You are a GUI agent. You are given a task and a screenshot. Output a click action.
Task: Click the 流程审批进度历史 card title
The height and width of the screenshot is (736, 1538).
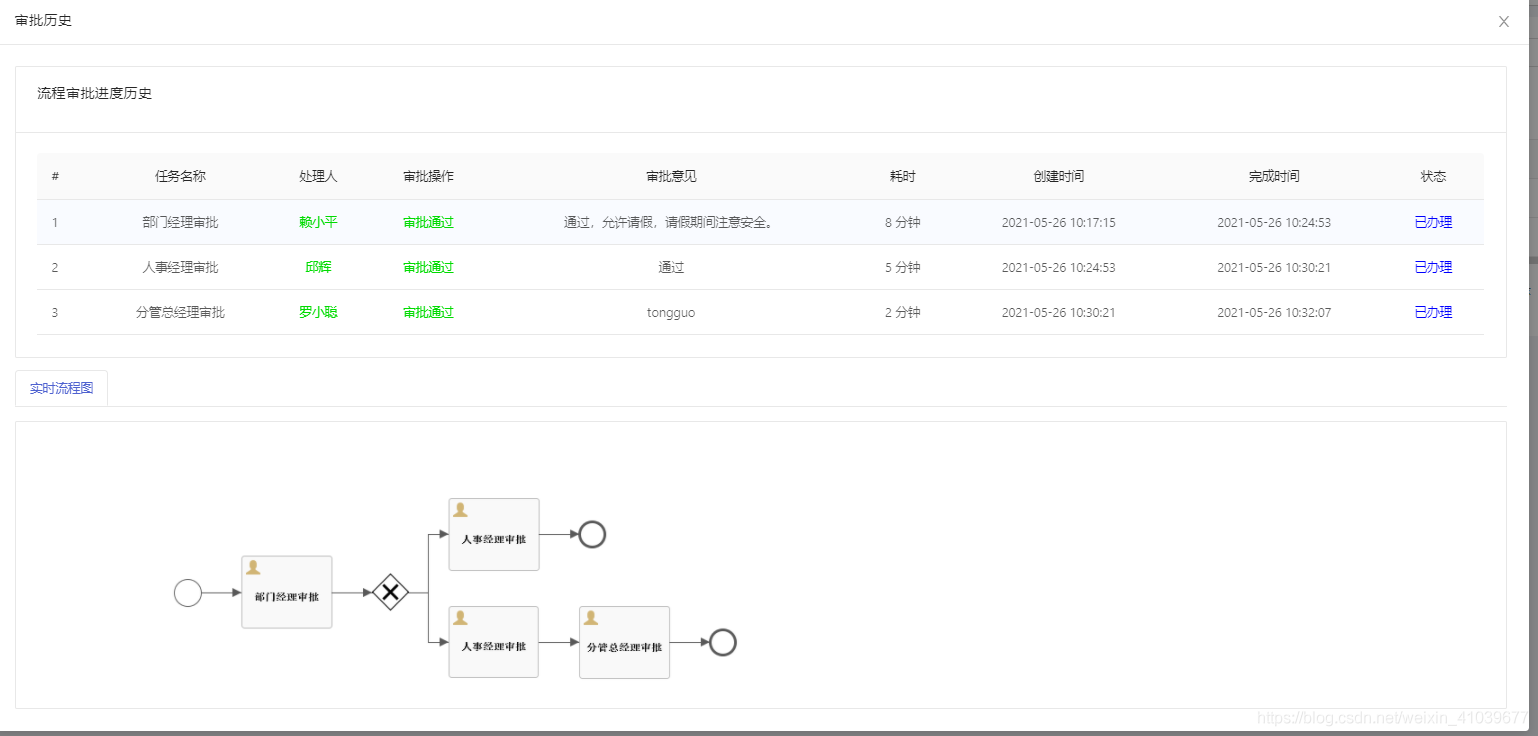pyautogui.click(x=94, y=93)
